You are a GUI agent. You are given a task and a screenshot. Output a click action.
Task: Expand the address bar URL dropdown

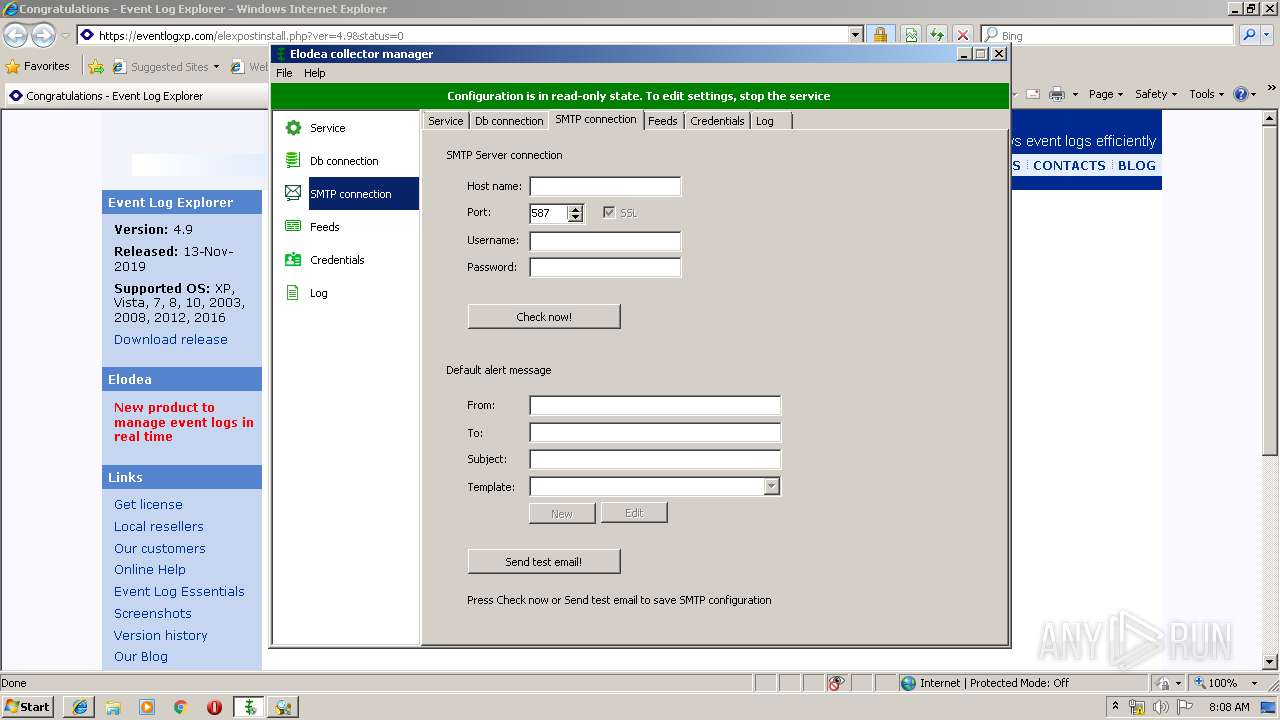click(x=855, y=35)
